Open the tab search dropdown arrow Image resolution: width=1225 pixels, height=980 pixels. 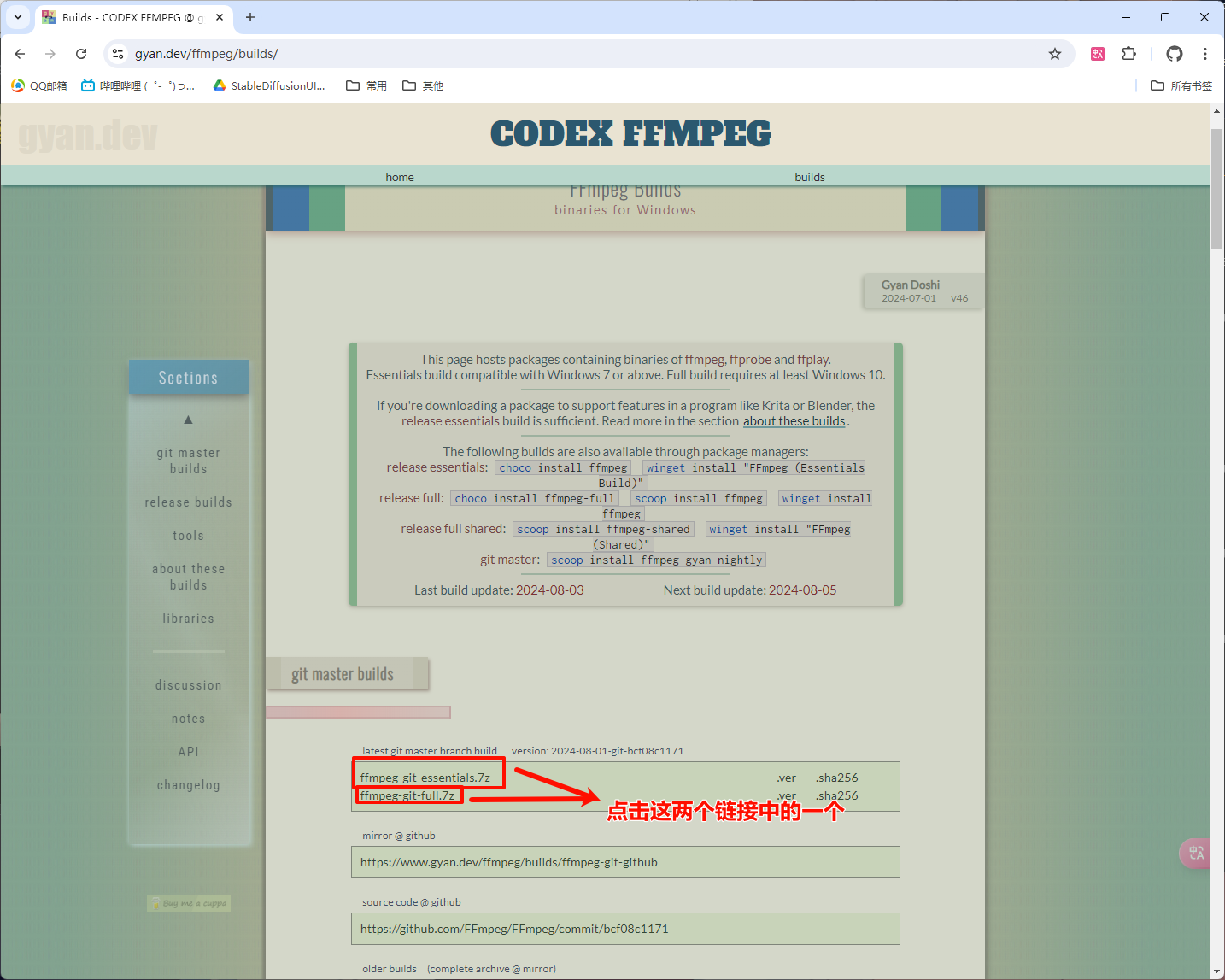[x=18, y=17]
